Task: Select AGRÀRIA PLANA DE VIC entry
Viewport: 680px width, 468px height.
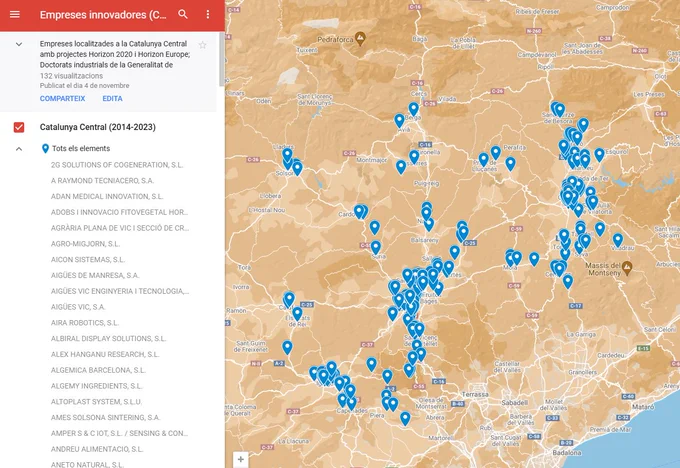Action: click(120, 228)
